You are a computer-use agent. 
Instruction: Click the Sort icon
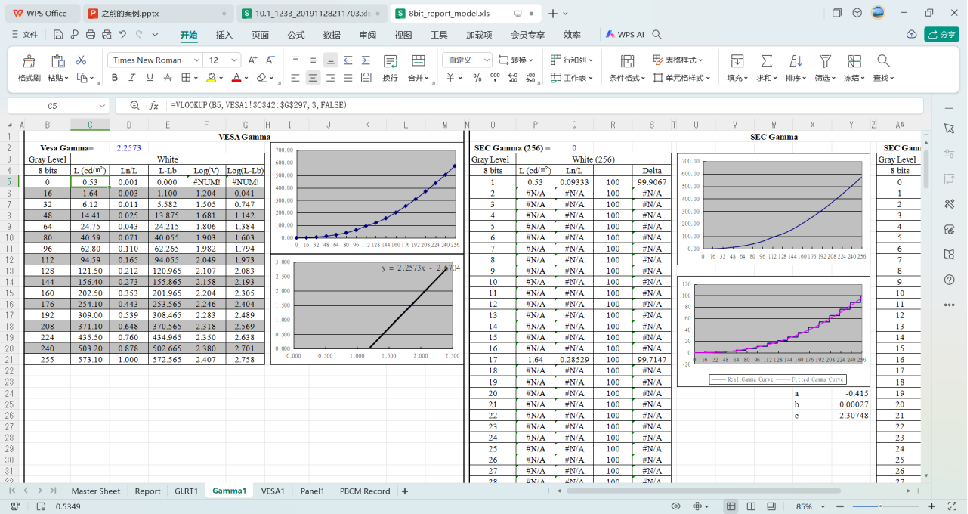[795, 60]
